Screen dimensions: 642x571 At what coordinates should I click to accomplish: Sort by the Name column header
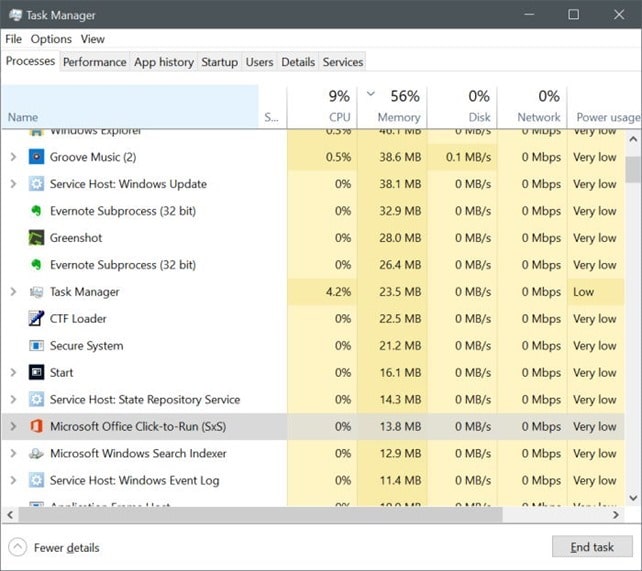130,107
